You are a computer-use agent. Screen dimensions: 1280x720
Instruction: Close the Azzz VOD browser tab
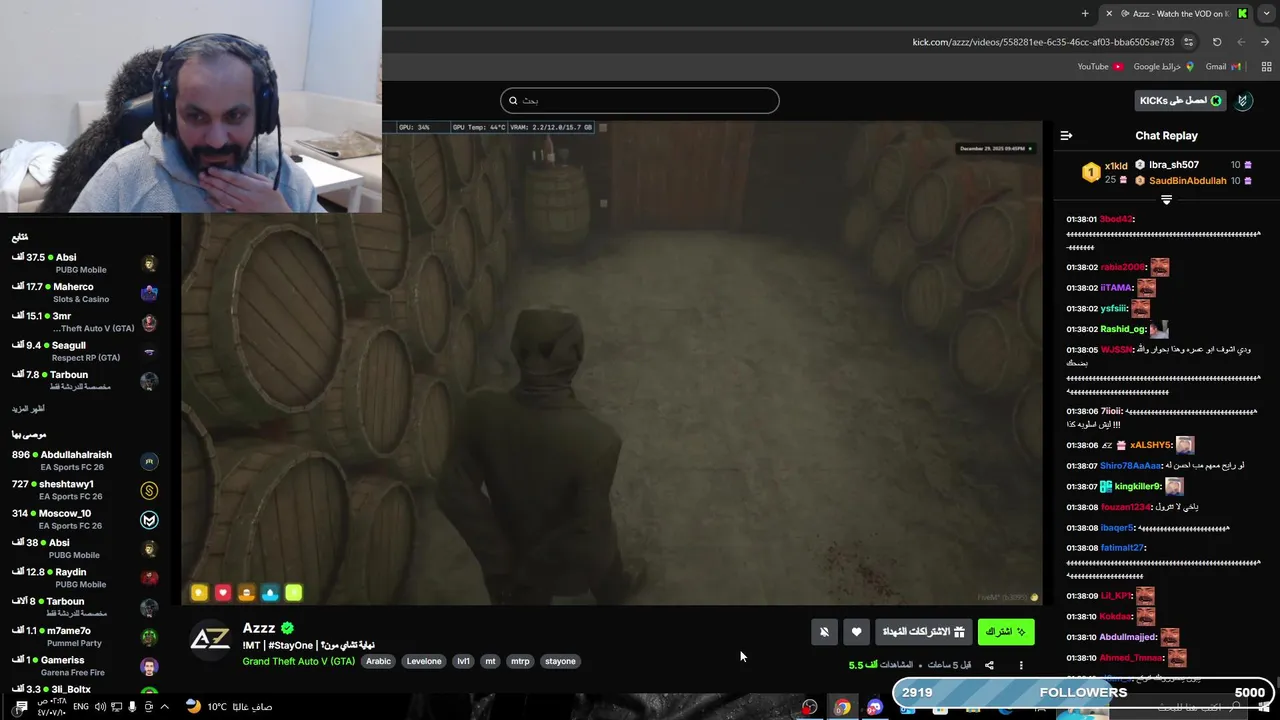(x=1108, y=13)
